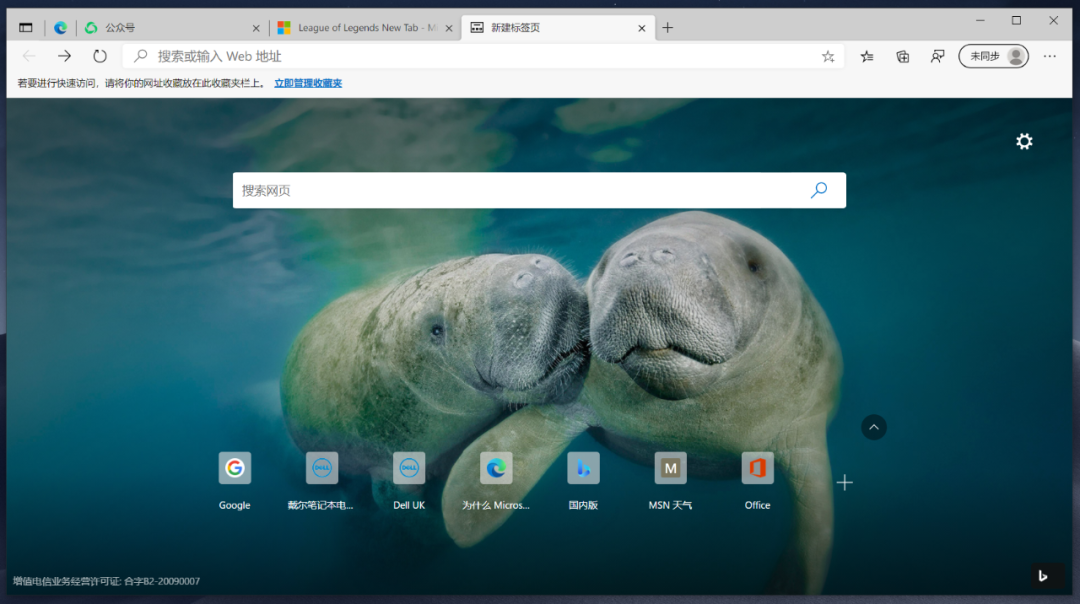
Task: Switch to the pinned Edge tab
Action: click(61, 28)
